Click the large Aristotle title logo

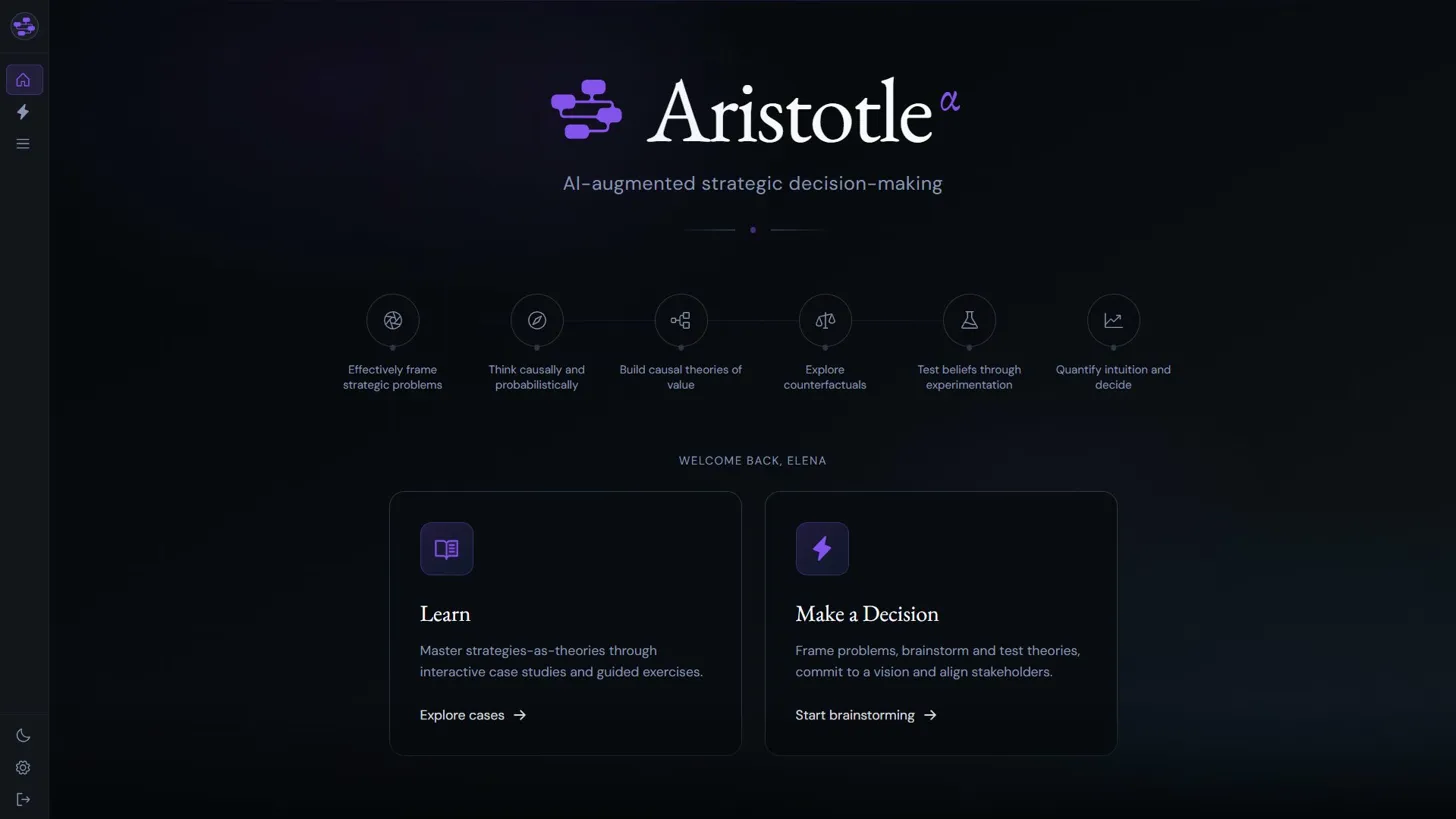pos(755,112)
